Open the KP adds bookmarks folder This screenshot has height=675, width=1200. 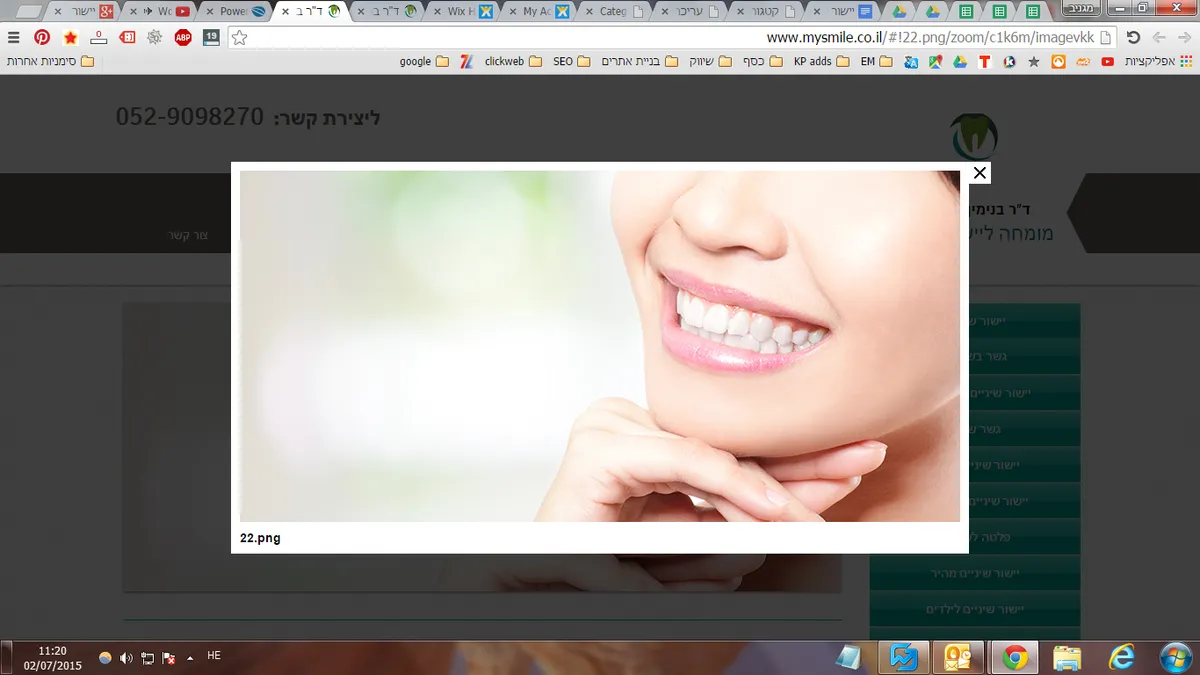tap(821, 61)
